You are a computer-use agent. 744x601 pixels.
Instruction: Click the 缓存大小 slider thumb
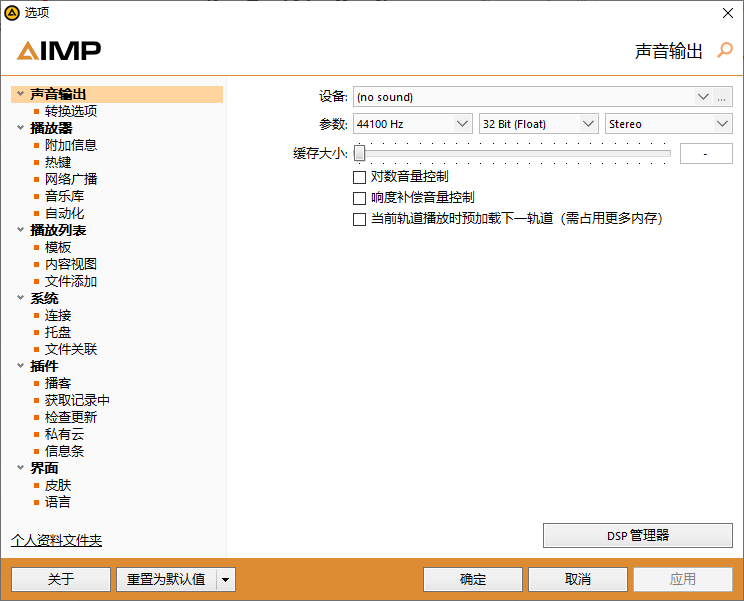pos(359,153)
